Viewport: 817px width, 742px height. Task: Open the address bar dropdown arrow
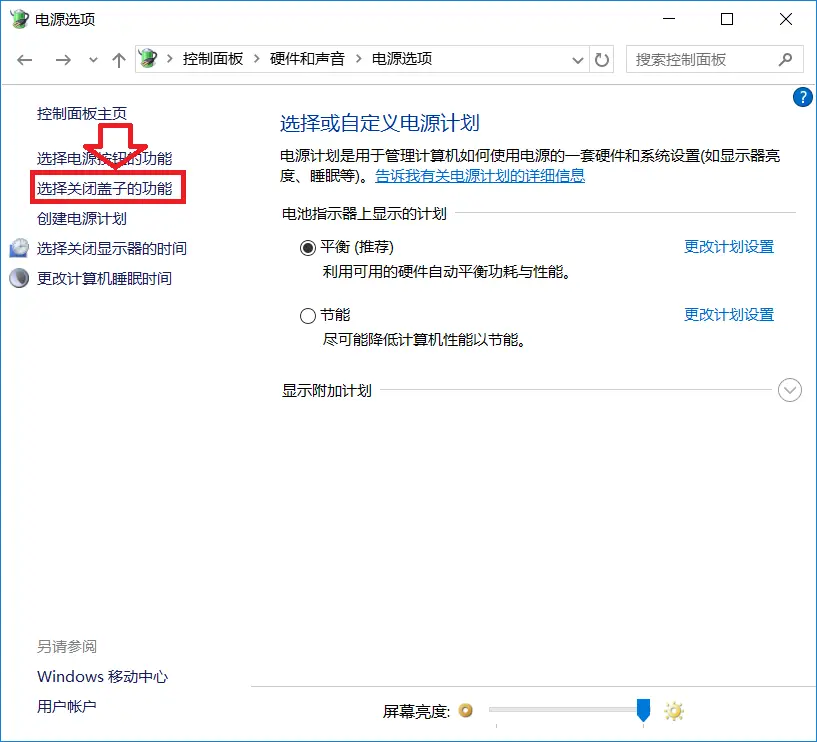tap(577, 60)
